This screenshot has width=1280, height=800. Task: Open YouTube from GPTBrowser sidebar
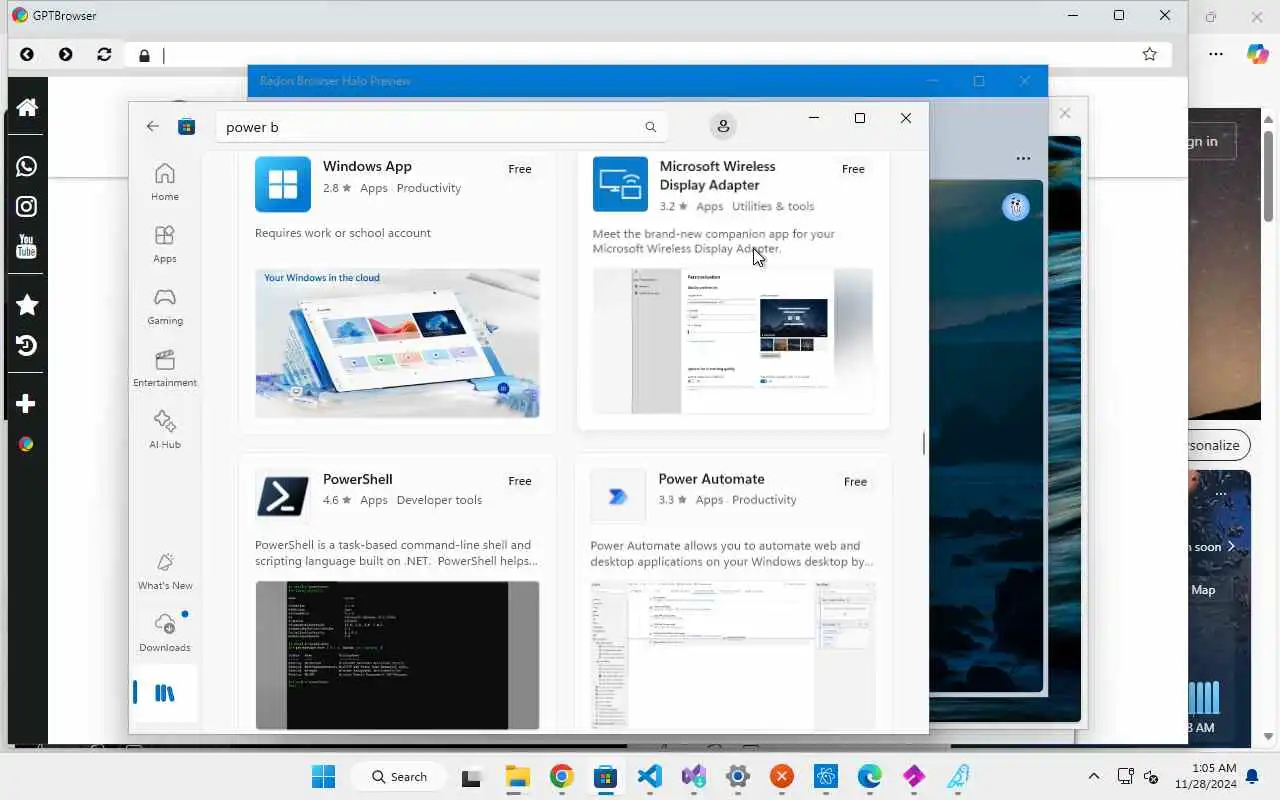27,246
